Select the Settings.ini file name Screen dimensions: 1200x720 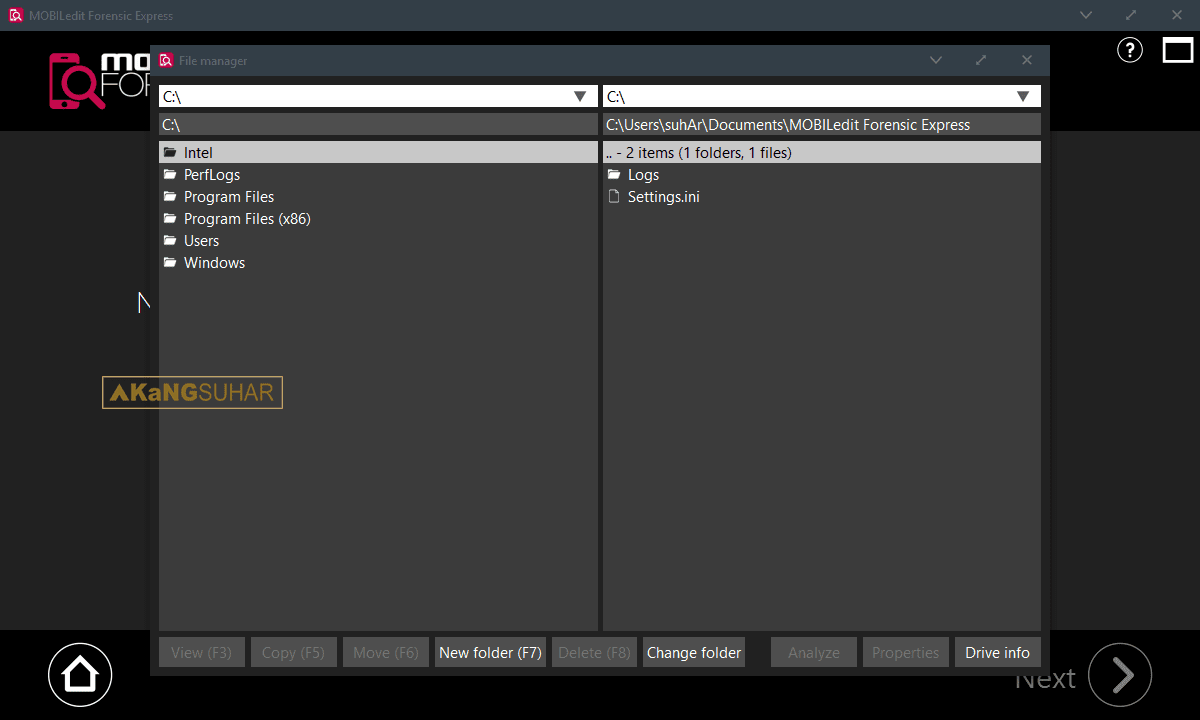click(664, 197)
